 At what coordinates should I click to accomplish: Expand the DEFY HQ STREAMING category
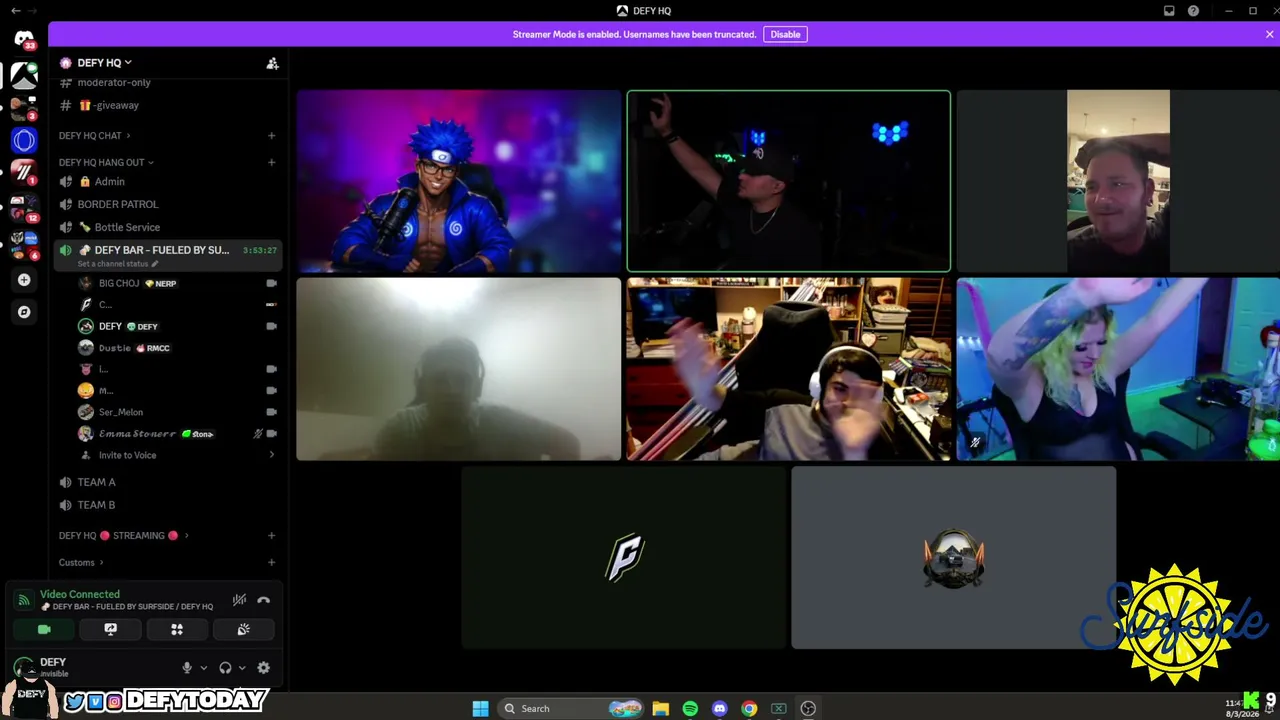point(123,535)
